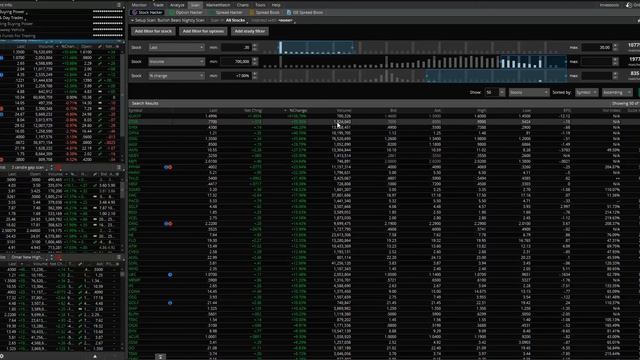
Task: Click the % change filter histogram selected range
Action: pyautogui.click(x=496, y=76)
